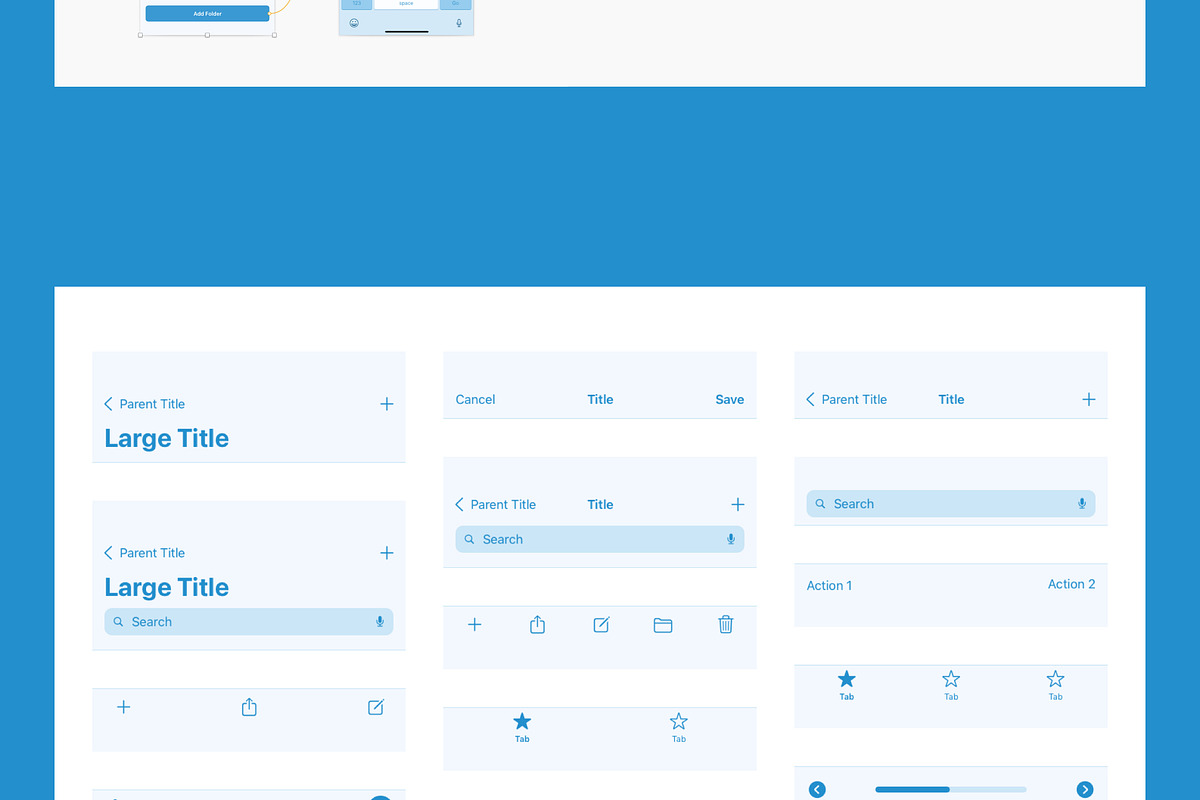The image size is (1200, 800).
Task: Click the next arrow button beside the progress bar
Action: click(1085, 790)
